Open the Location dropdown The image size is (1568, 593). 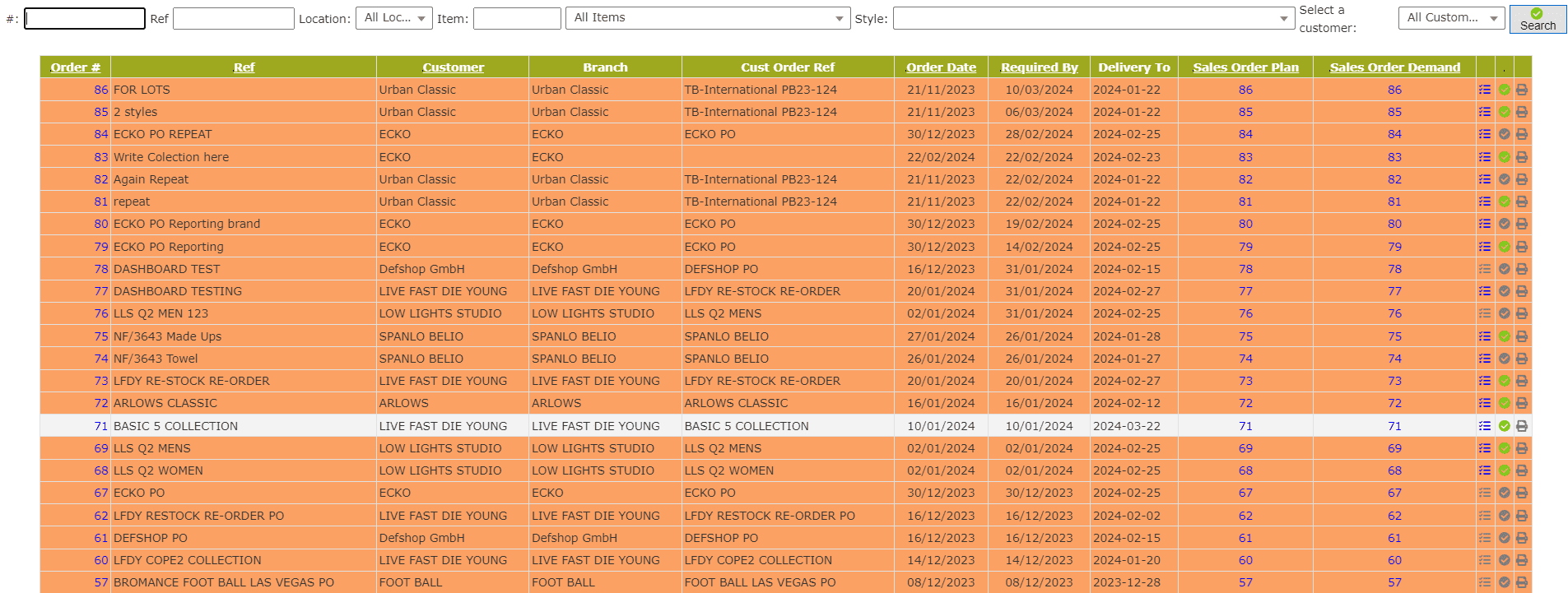pyautogui.click(x=393, y=18)
